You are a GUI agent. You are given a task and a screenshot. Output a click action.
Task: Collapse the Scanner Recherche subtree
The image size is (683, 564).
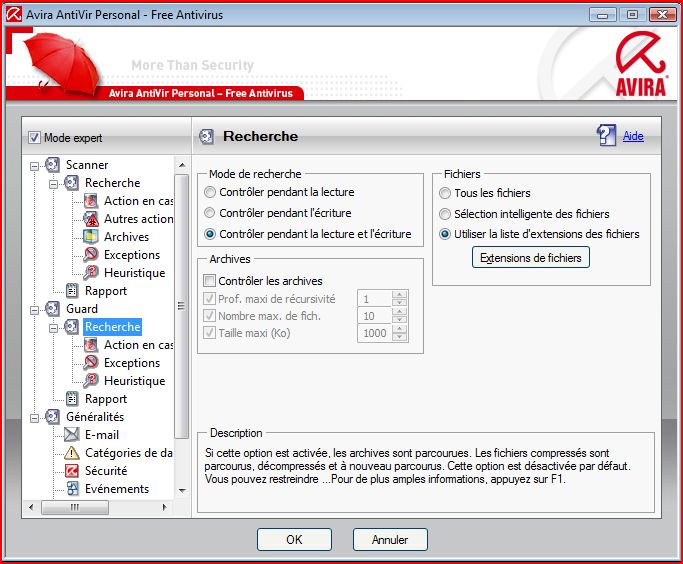tap(53, 184)
